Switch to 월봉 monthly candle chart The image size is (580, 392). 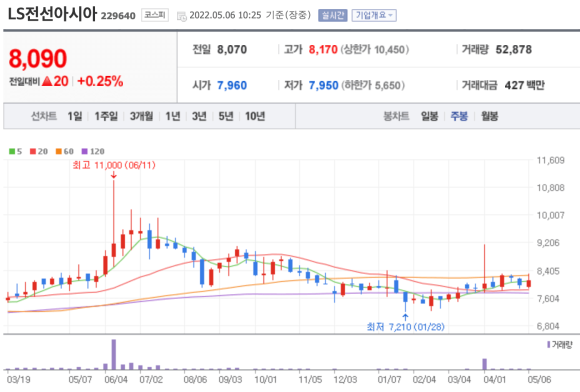(x=489, y=116)
